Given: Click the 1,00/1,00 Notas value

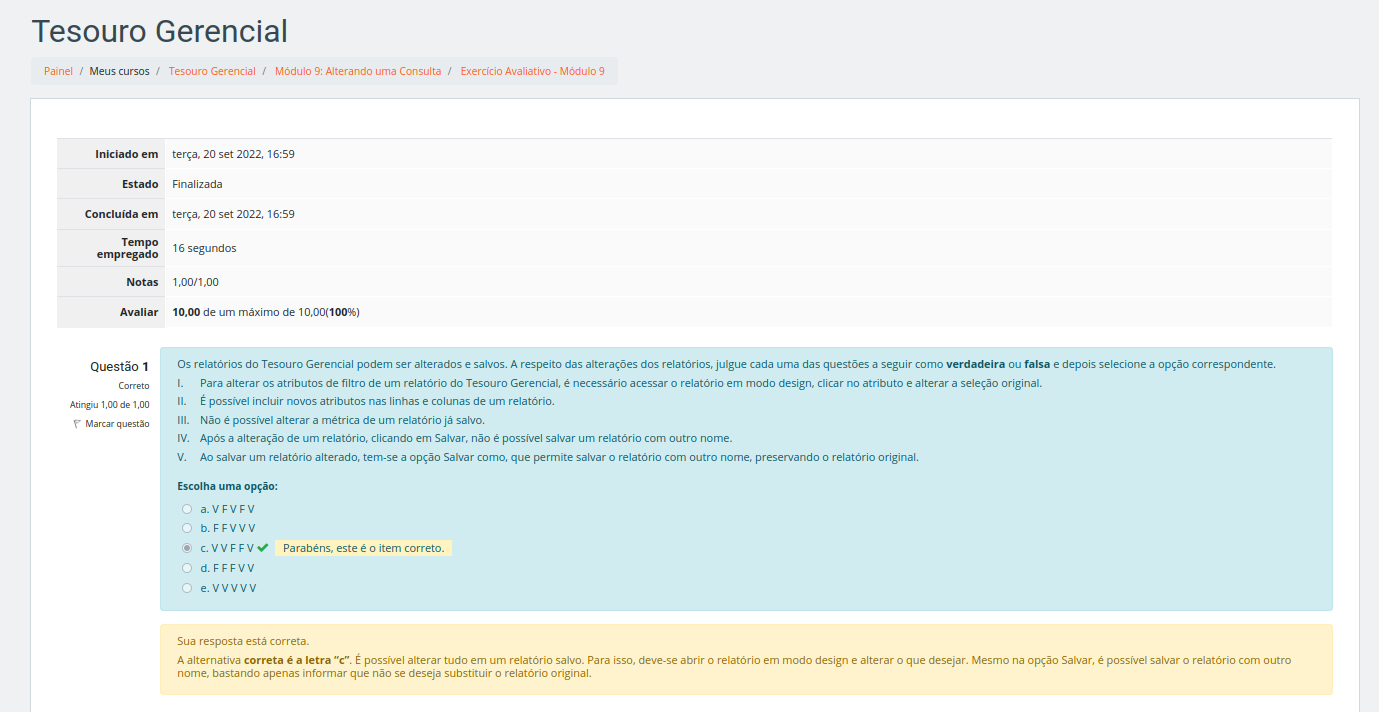Looking at the screenshot, I should pos(195,282).
